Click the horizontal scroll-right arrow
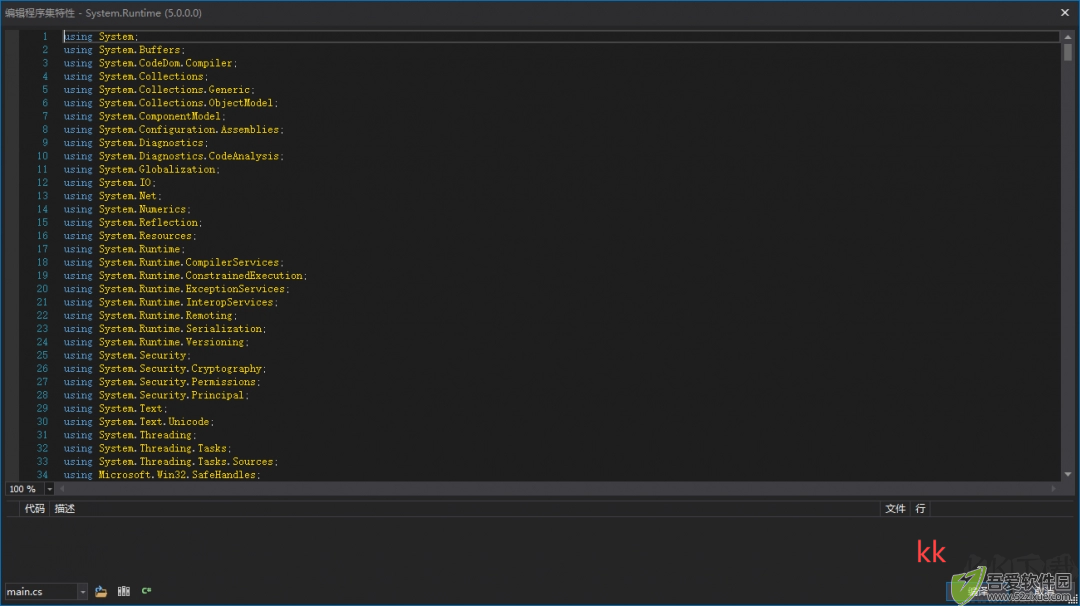1080x606 pixels. coord(1053,489)
